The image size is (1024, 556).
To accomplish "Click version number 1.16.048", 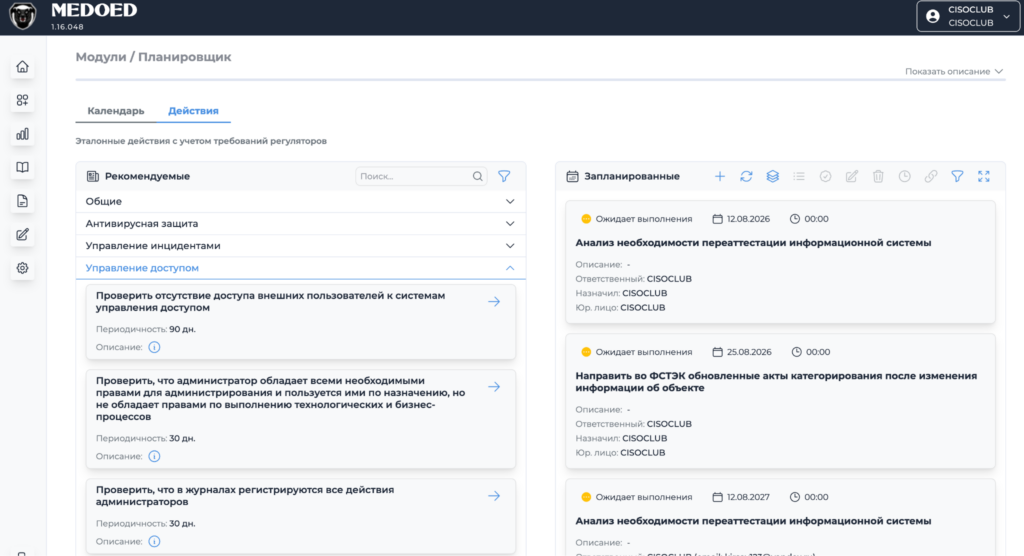I will pos(67,27).
